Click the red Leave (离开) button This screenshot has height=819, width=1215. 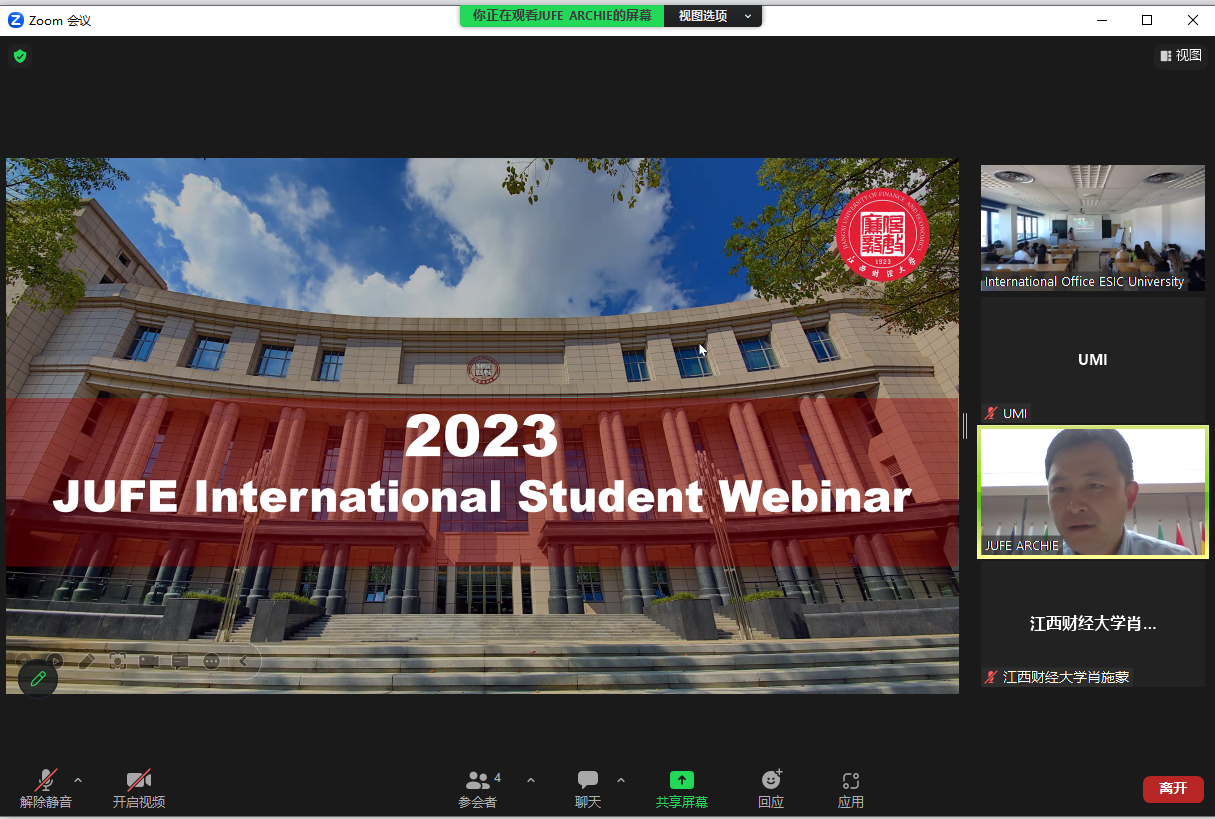[x=1172, y=789]
